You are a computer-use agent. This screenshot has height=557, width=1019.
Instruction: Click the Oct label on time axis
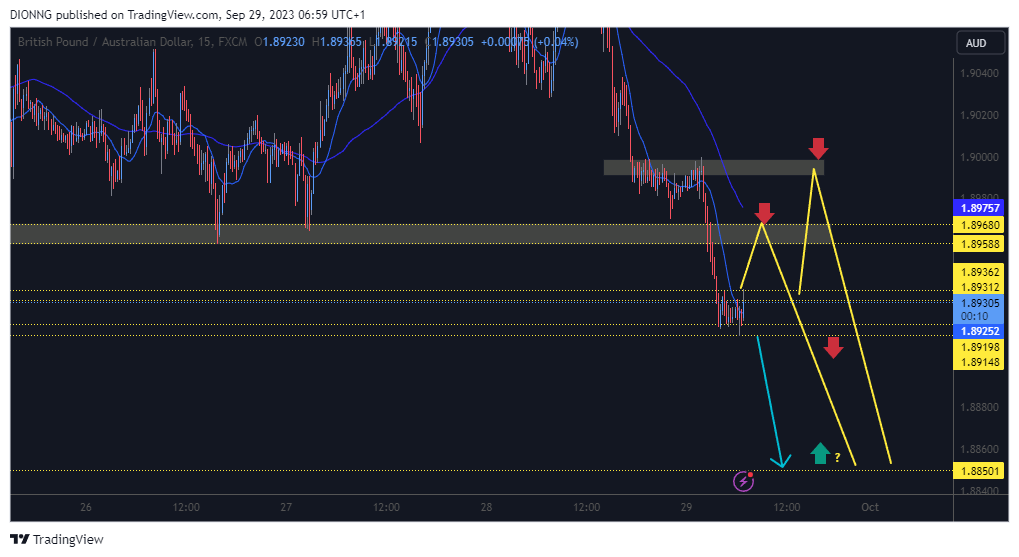point(870,507)
